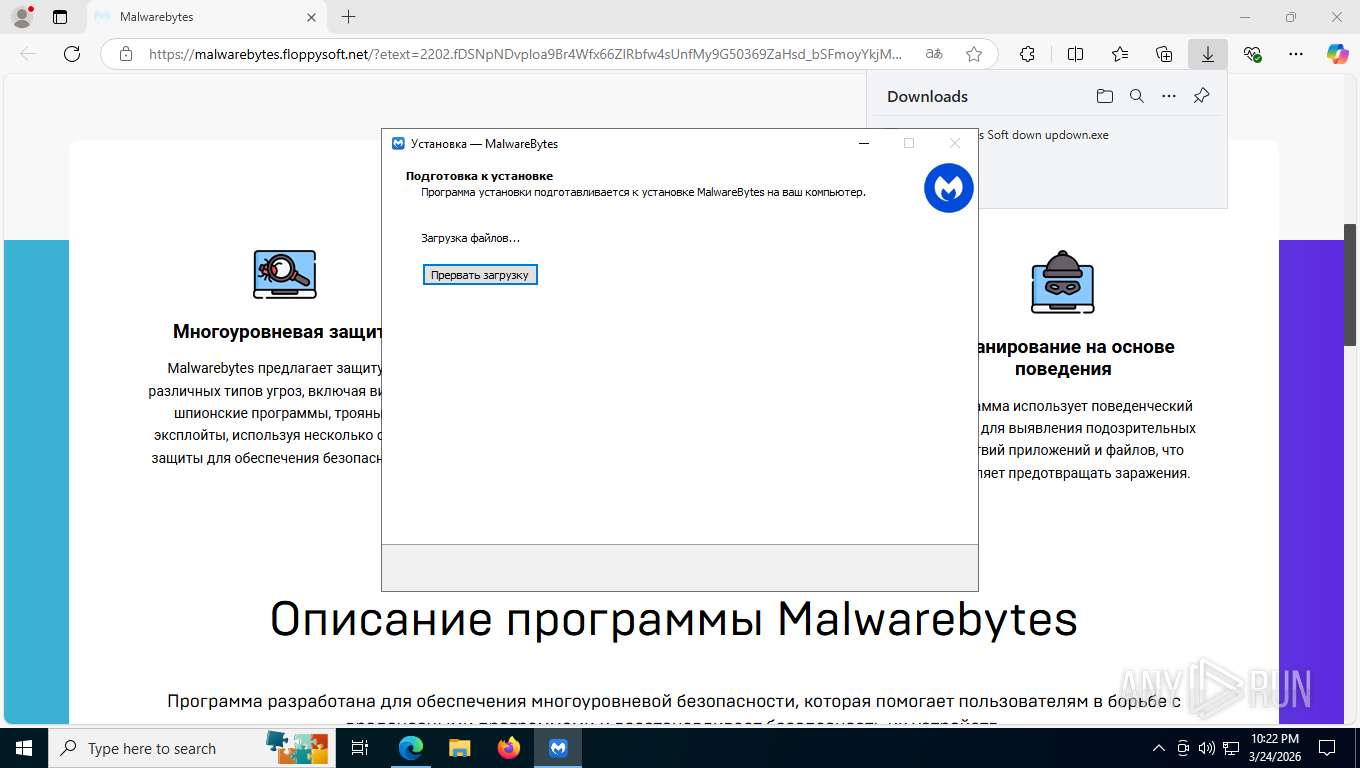
Task: Open Microsoft Edge from taskbar
Action: click(410, 748)
